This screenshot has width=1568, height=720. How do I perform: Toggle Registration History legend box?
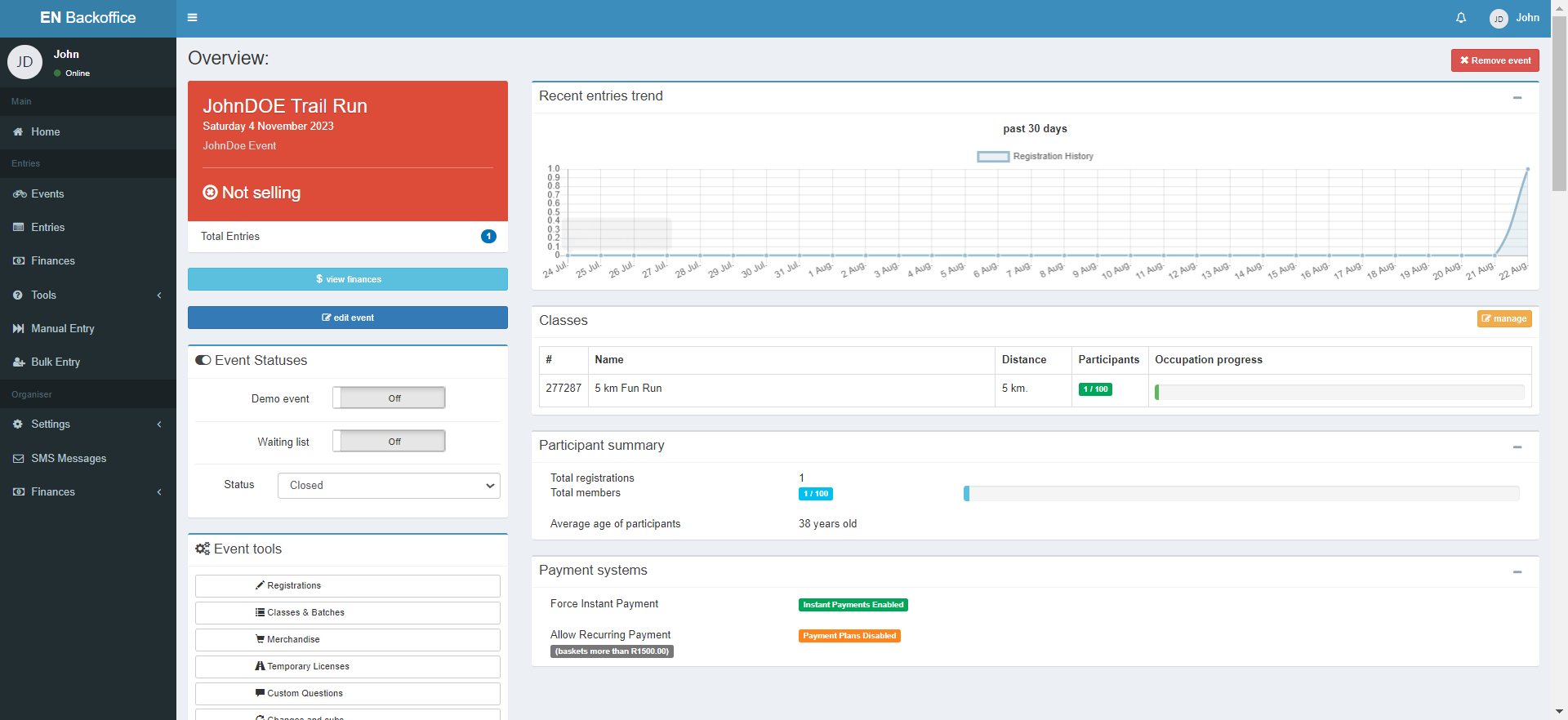click(x=993, y=157)
